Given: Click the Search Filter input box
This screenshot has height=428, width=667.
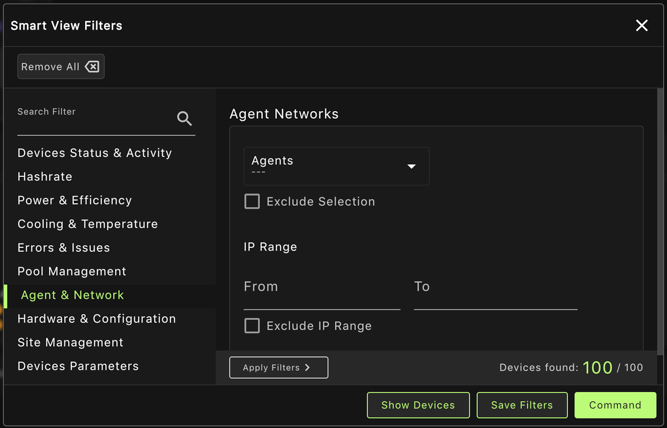Looking at the screenshot, I should pyautogui.click(x=94, y=119).
